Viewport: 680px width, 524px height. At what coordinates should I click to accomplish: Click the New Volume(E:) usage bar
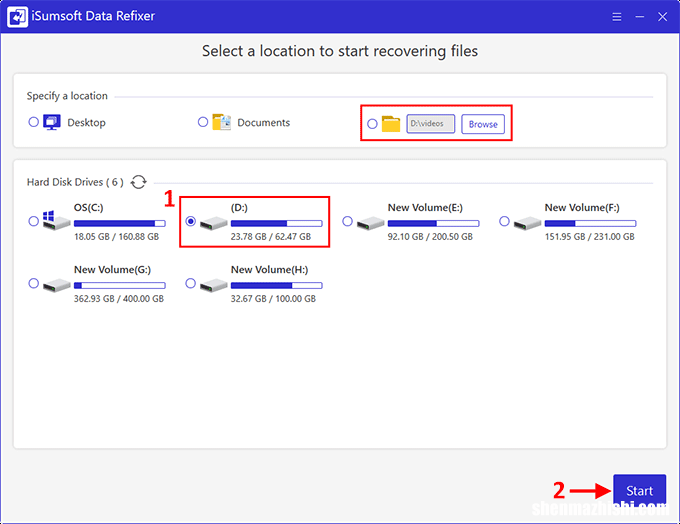434,223
